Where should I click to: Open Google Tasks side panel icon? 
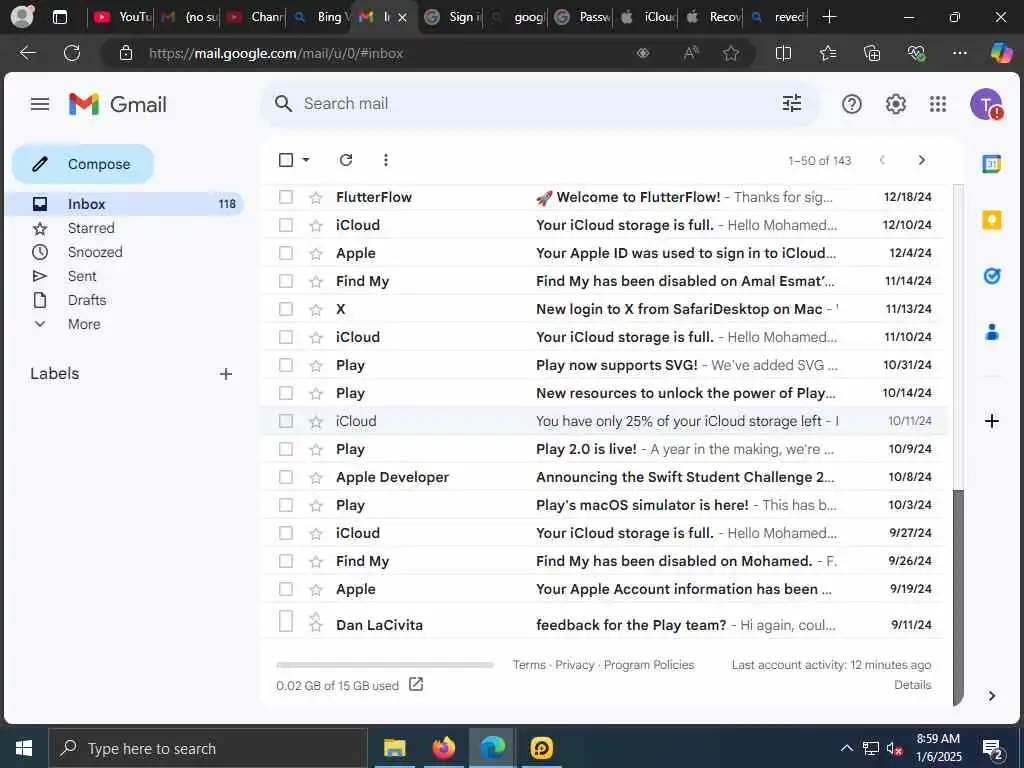(991, 276)
